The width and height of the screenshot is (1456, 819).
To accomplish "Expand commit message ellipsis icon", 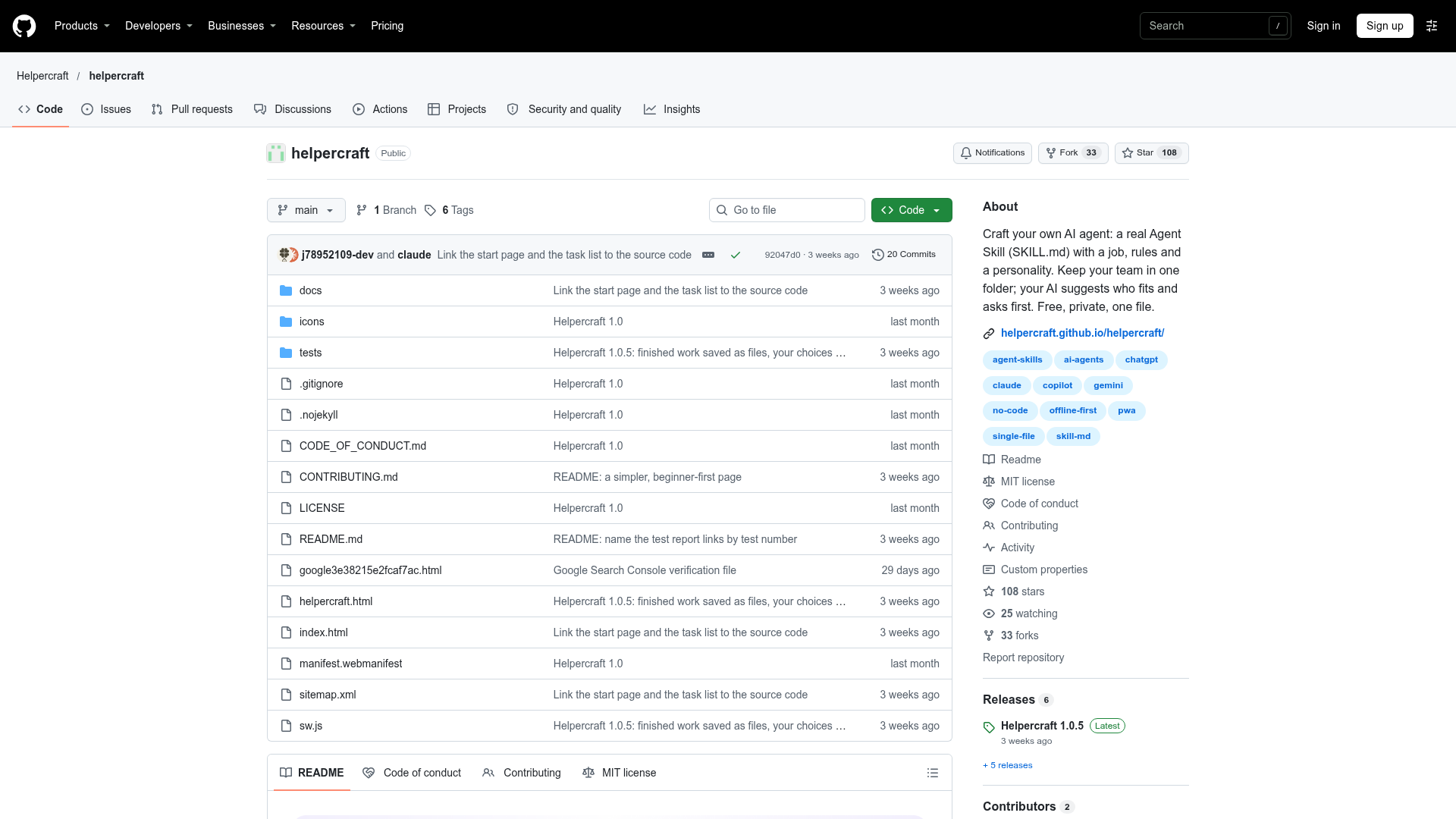I will point(708,255).
